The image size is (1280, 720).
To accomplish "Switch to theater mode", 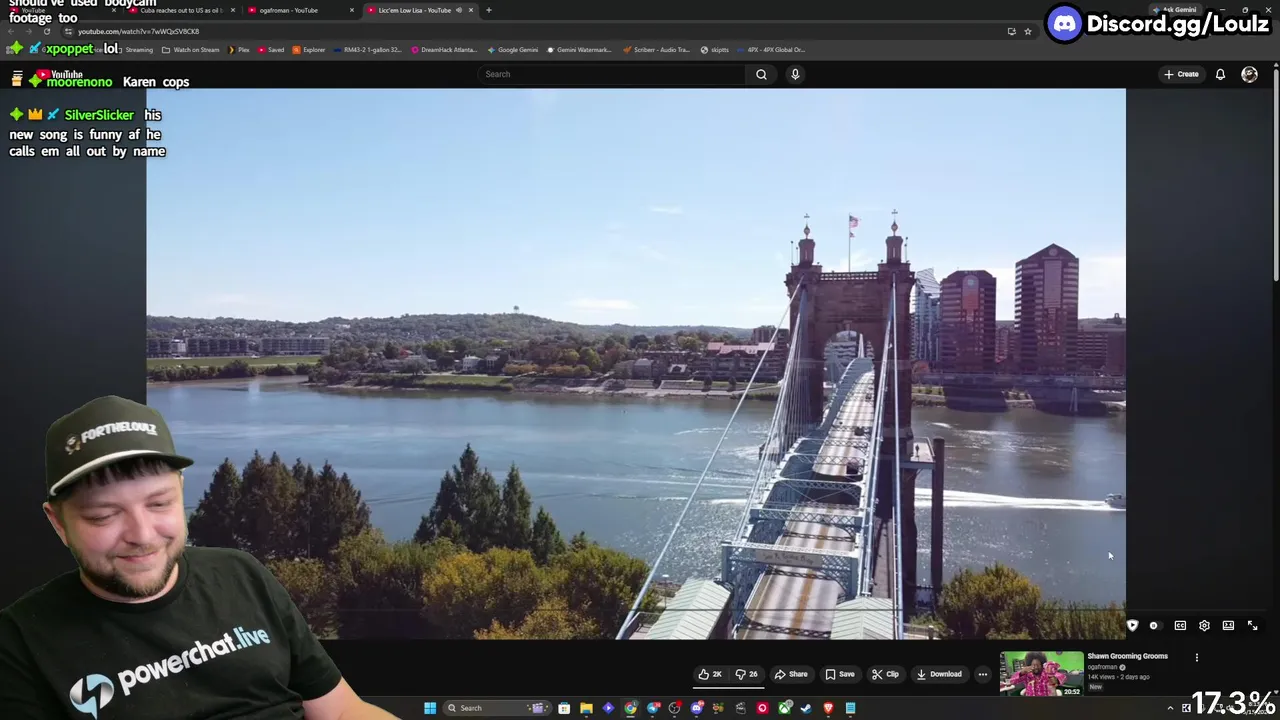I will pyautogui.click(x=1228, y=625).
